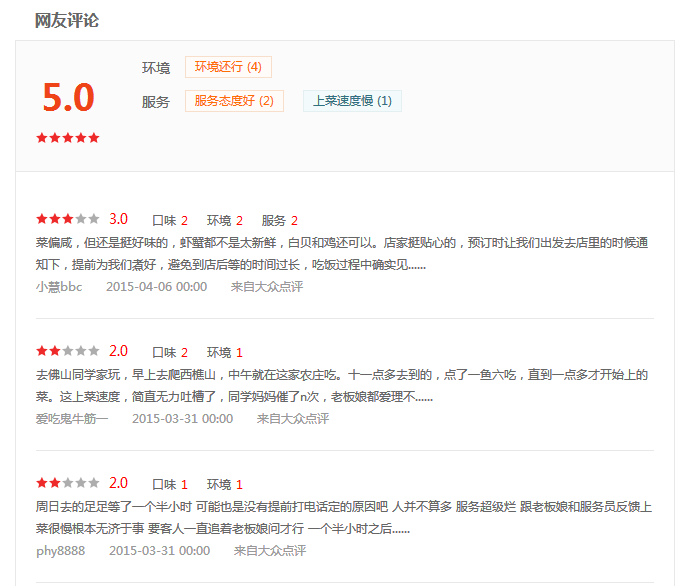
Task: Click 口味 1 in phy8888's review
Action: pyautogui.click(x=170, y=484)
